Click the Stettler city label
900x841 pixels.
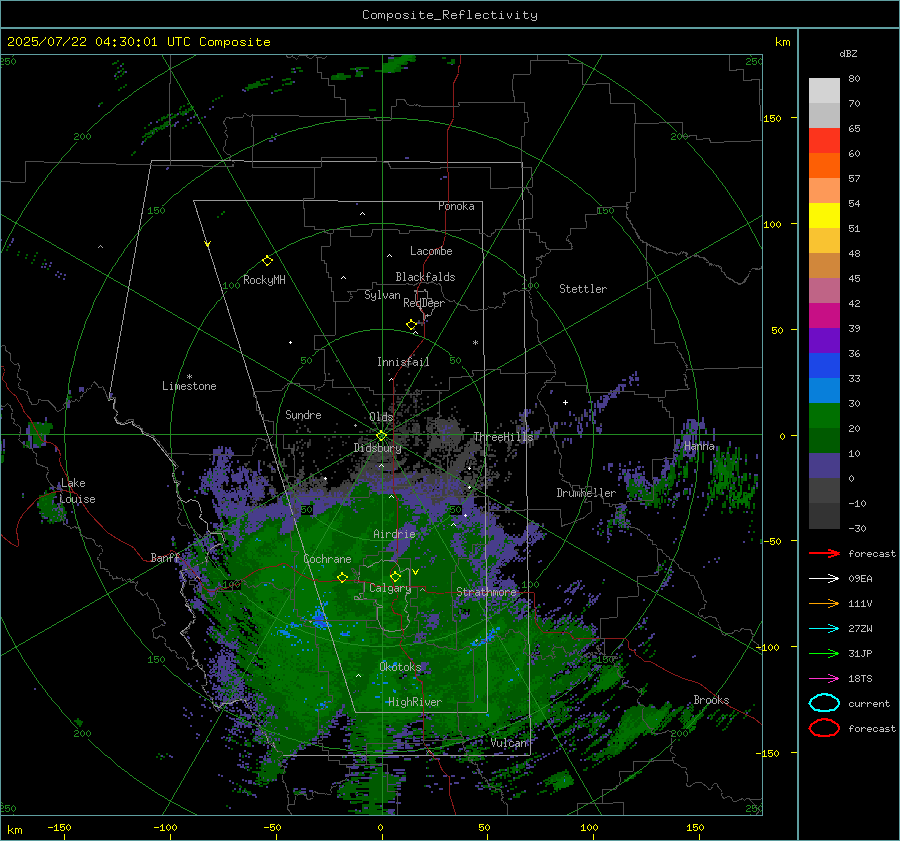click(583, 289)
